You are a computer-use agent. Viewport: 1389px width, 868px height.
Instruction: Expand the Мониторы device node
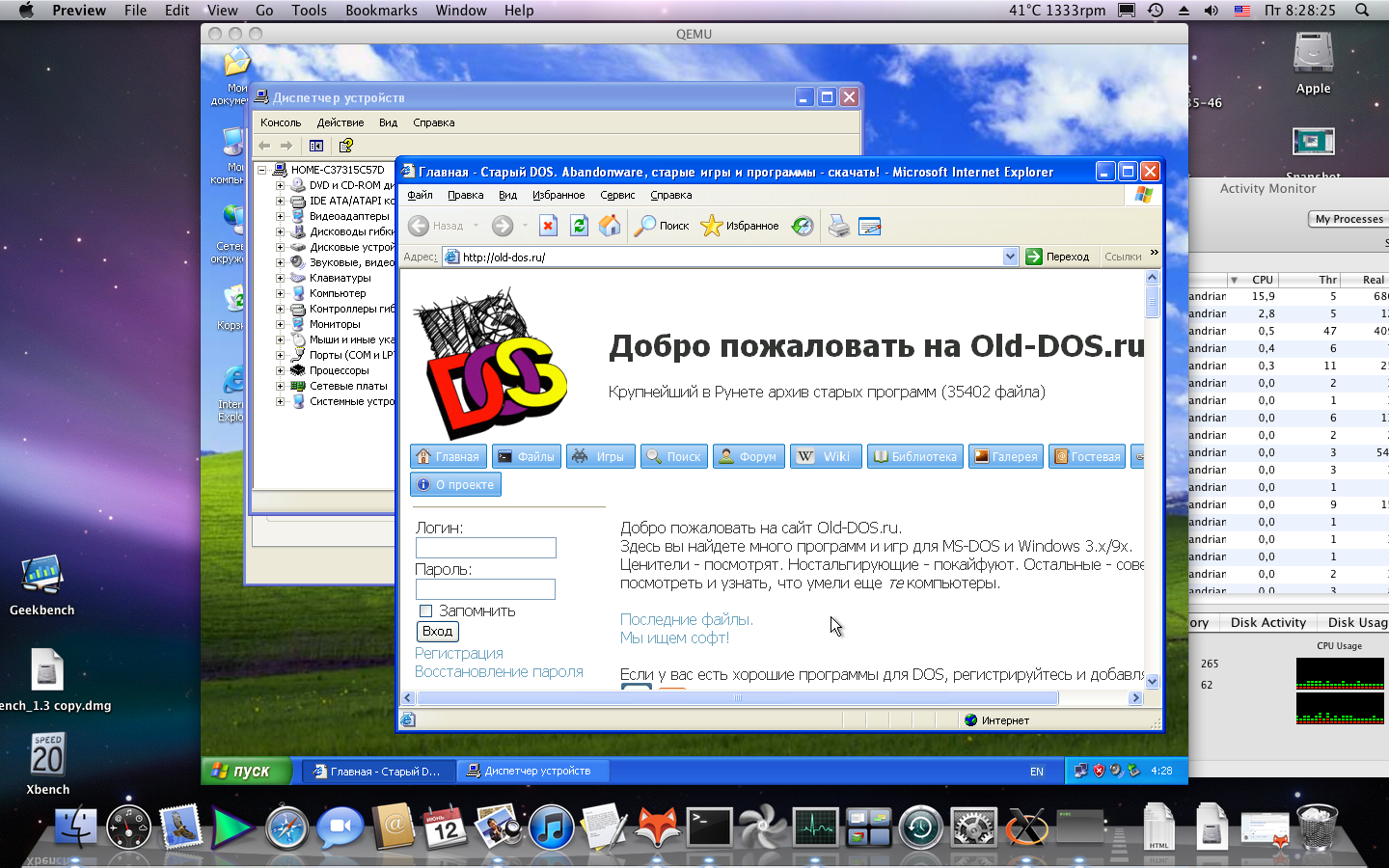(280, 324)
